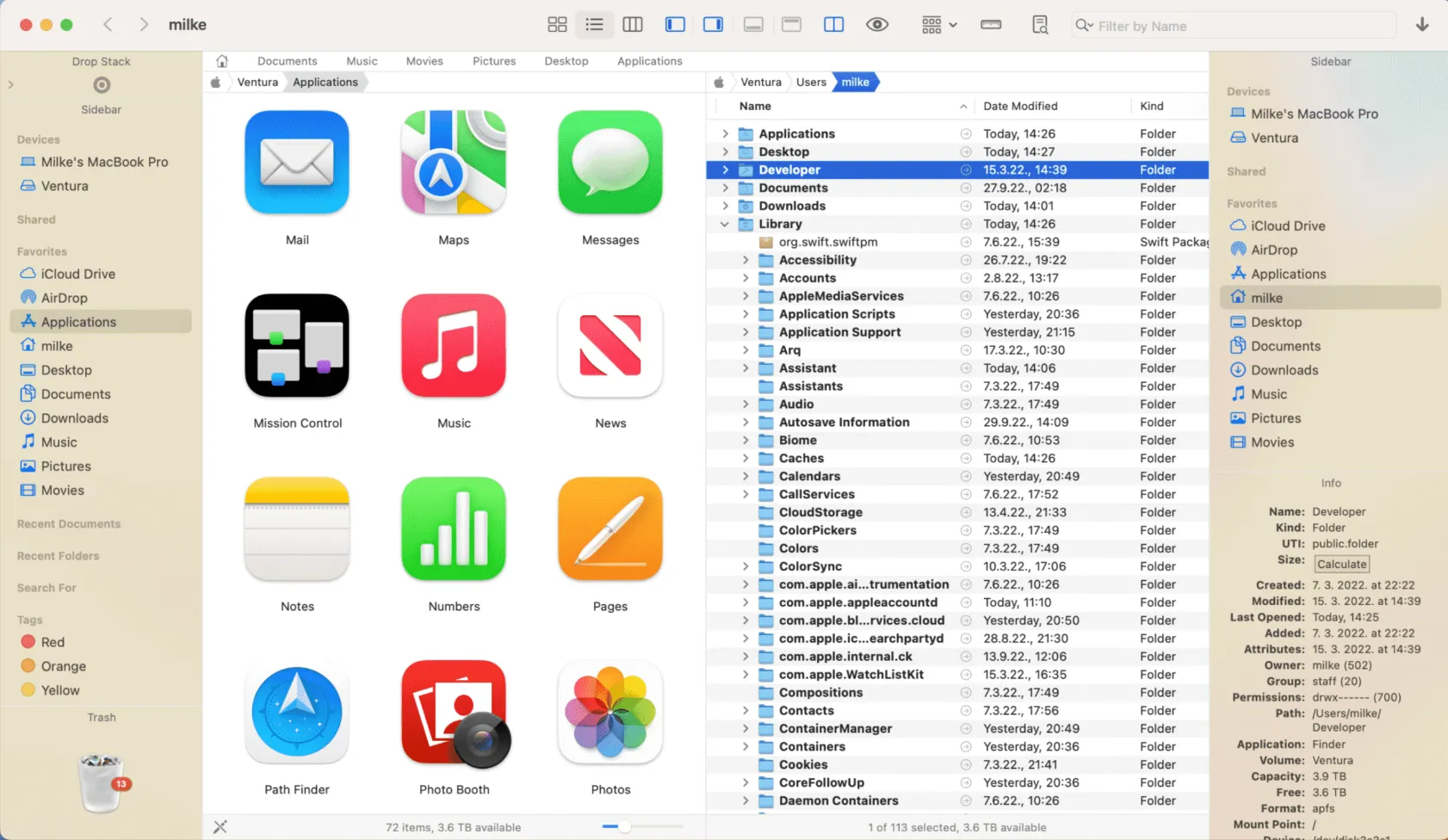Click the download arrow toolbar icon
1448x840 pixels.
tap(1422, 25)
